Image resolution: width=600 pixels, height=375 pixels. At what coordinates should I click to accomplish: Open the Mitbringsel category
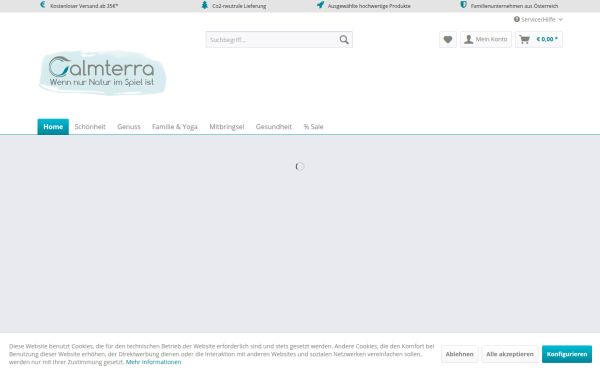(227, 127)
